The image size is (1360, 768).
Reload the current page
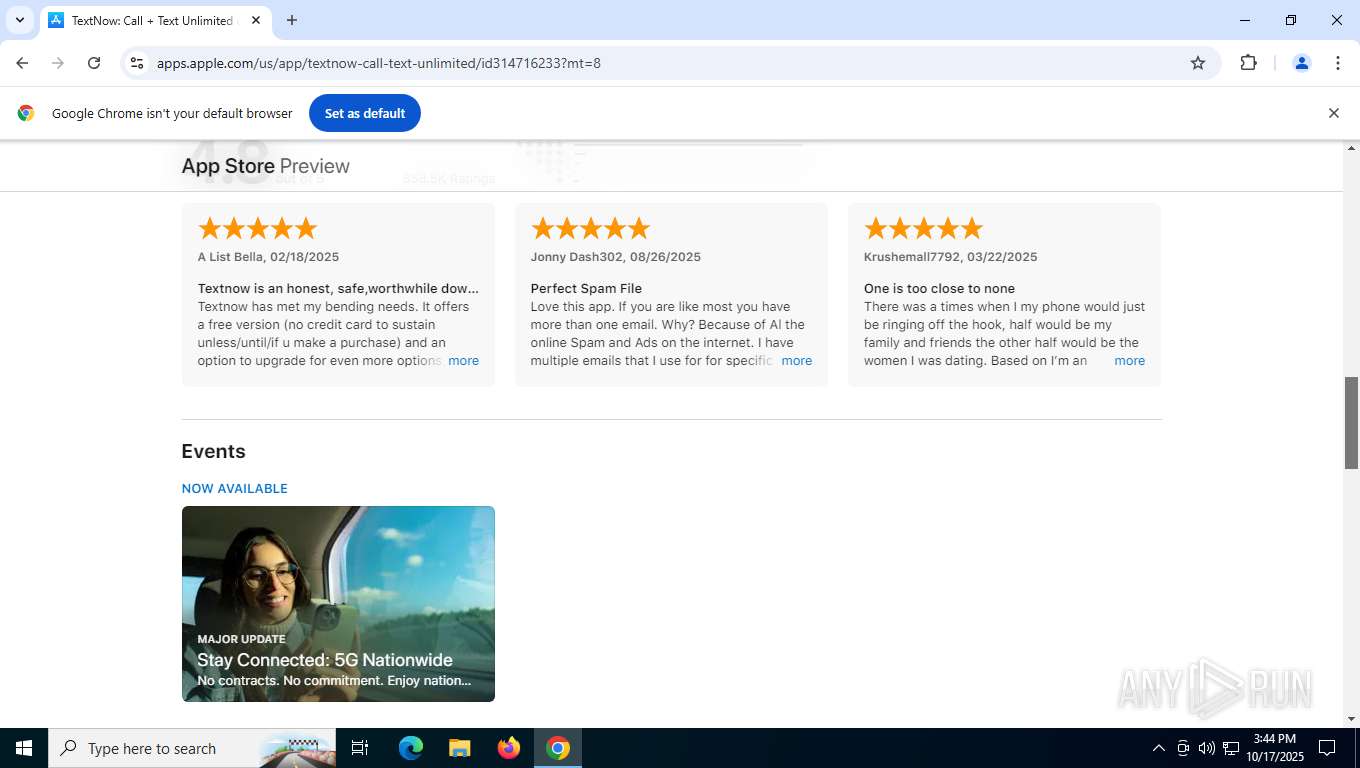[94, 63]
